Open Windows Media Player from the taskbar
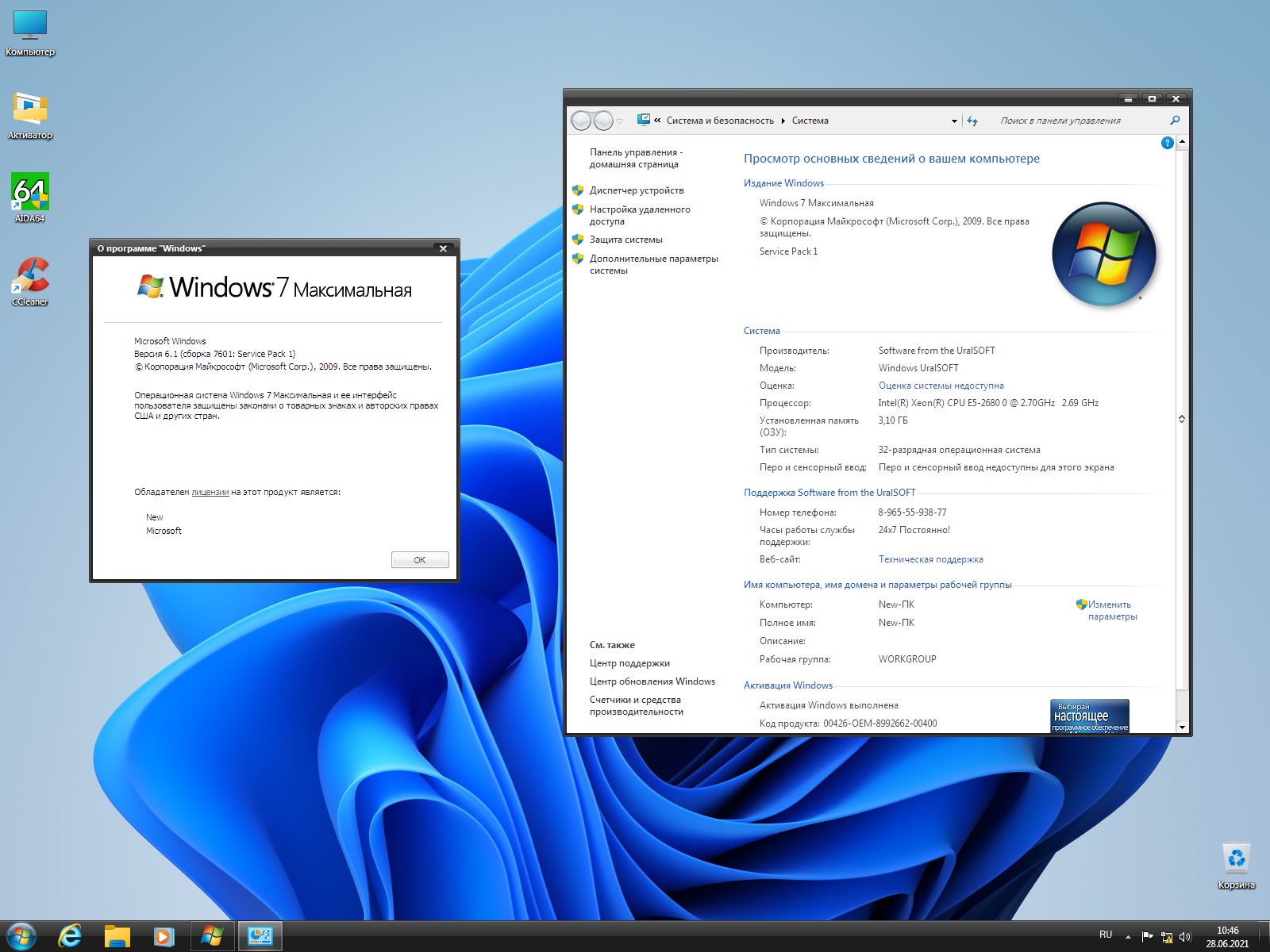Screen dimensions: 1270x952 point(164,936)
